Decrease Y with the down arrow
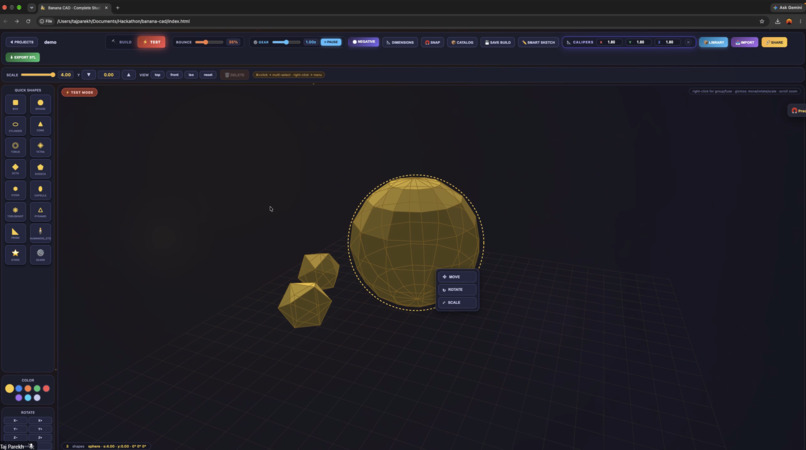 (x=88, y=75)
